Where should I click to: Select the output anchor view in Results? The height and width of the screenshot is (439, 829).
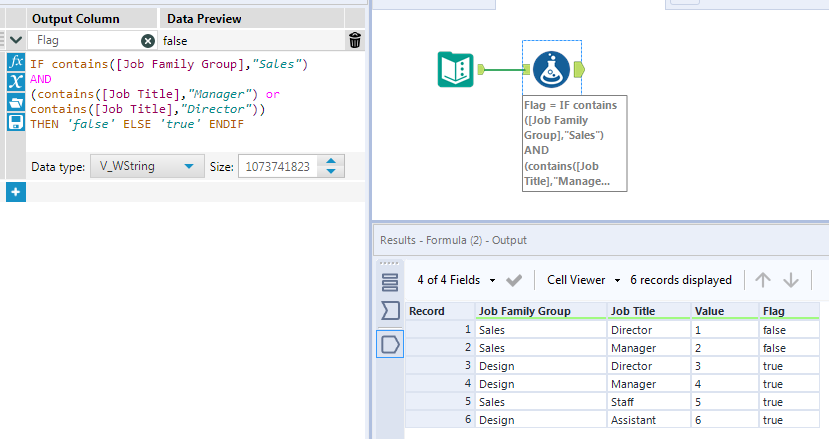(x=390, y=344)
